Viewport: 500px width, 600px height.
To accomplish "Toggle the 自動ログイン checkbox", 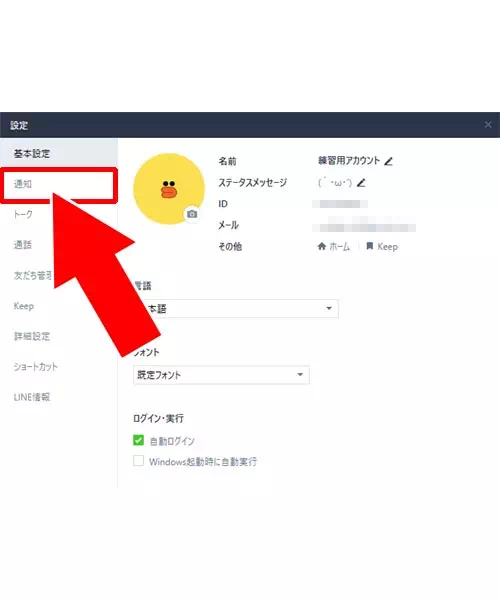I will 138,440.
